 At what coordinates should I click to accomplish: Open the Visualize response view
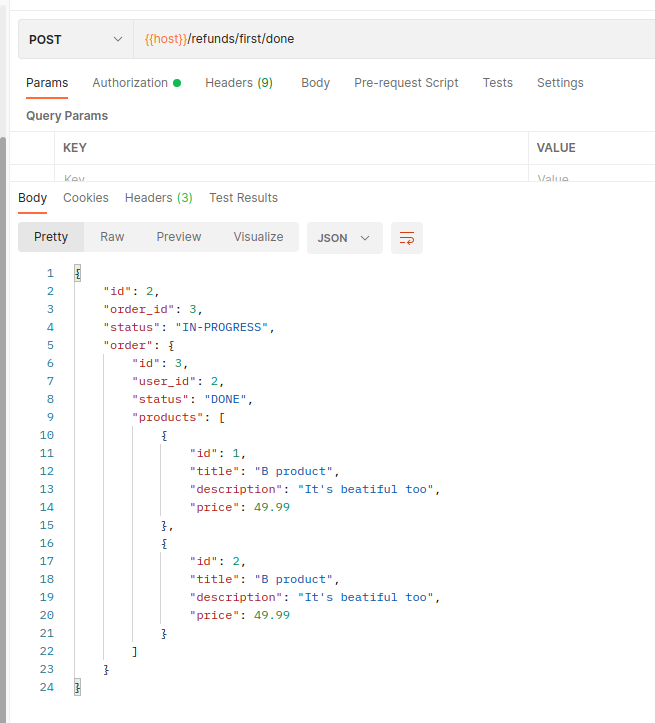(x=259, y=237)
